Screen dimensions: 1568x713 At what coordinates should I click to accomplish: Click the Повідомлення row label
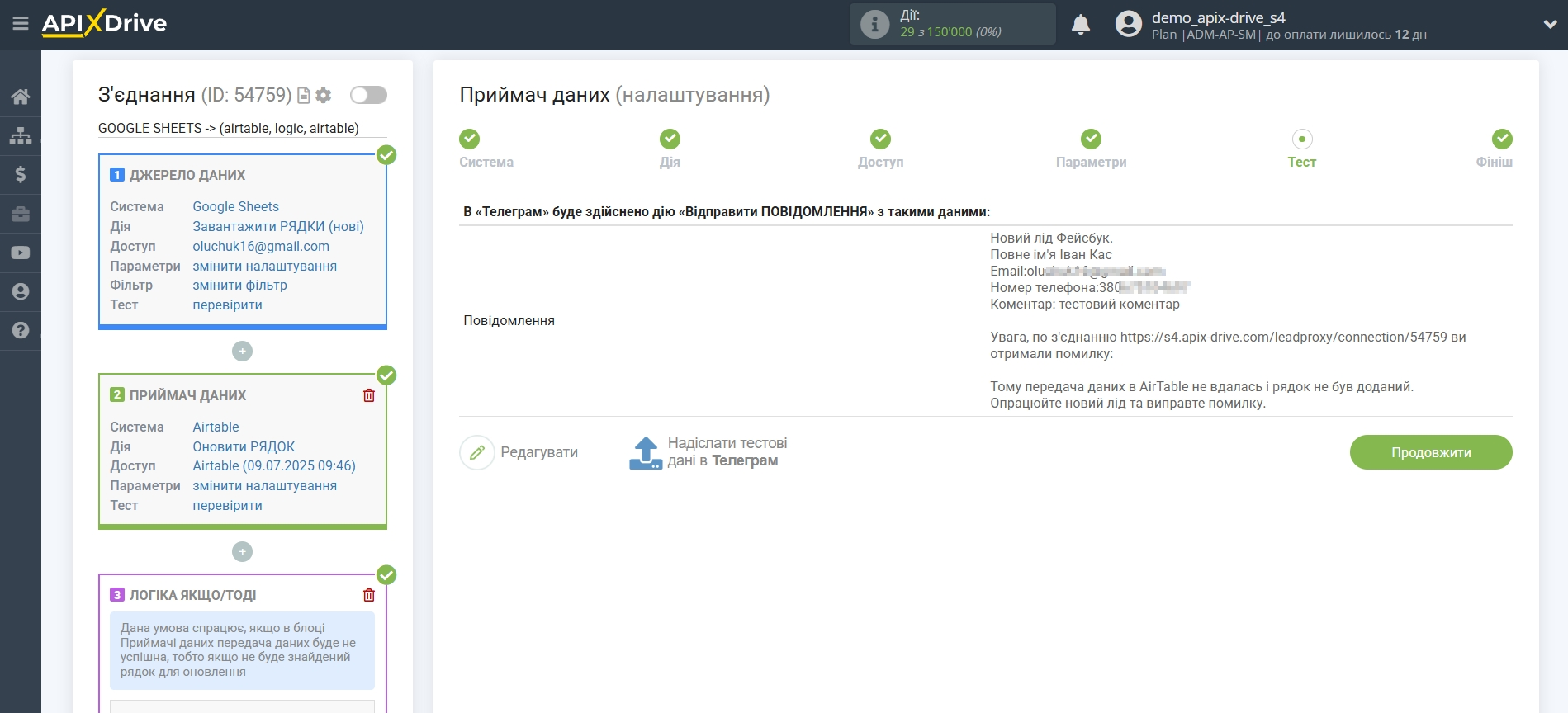(509, 320)
